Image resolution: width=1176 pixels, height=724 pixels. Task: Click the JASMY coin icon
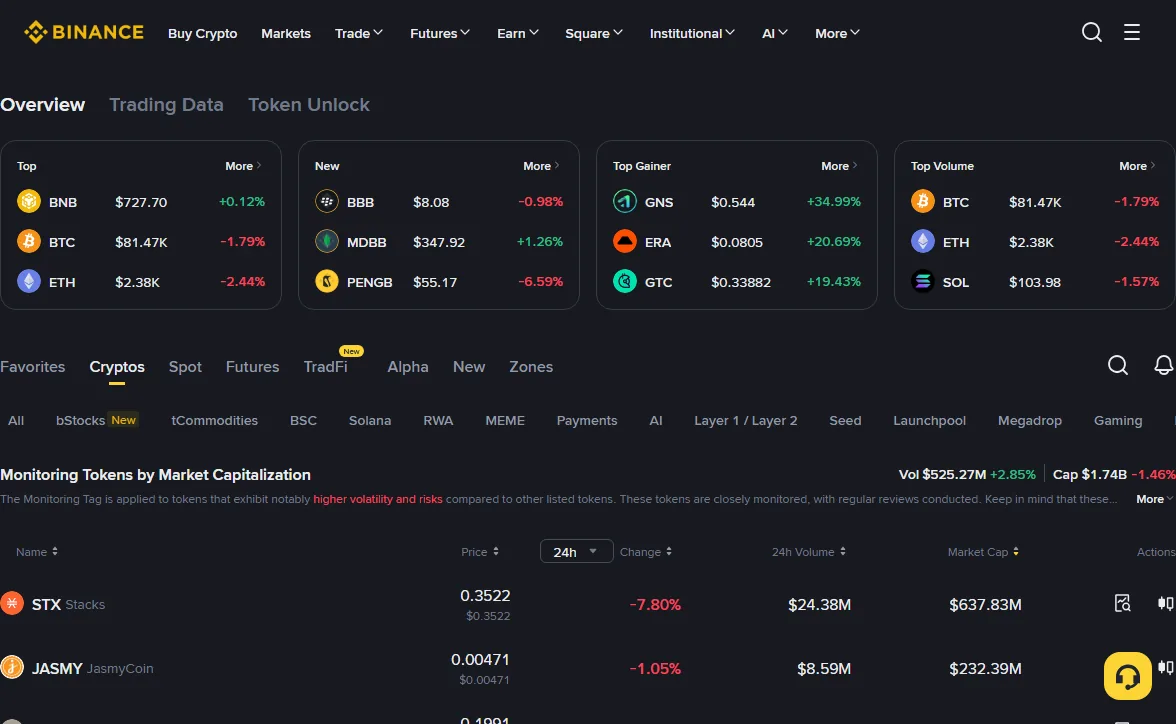[12, 667]
